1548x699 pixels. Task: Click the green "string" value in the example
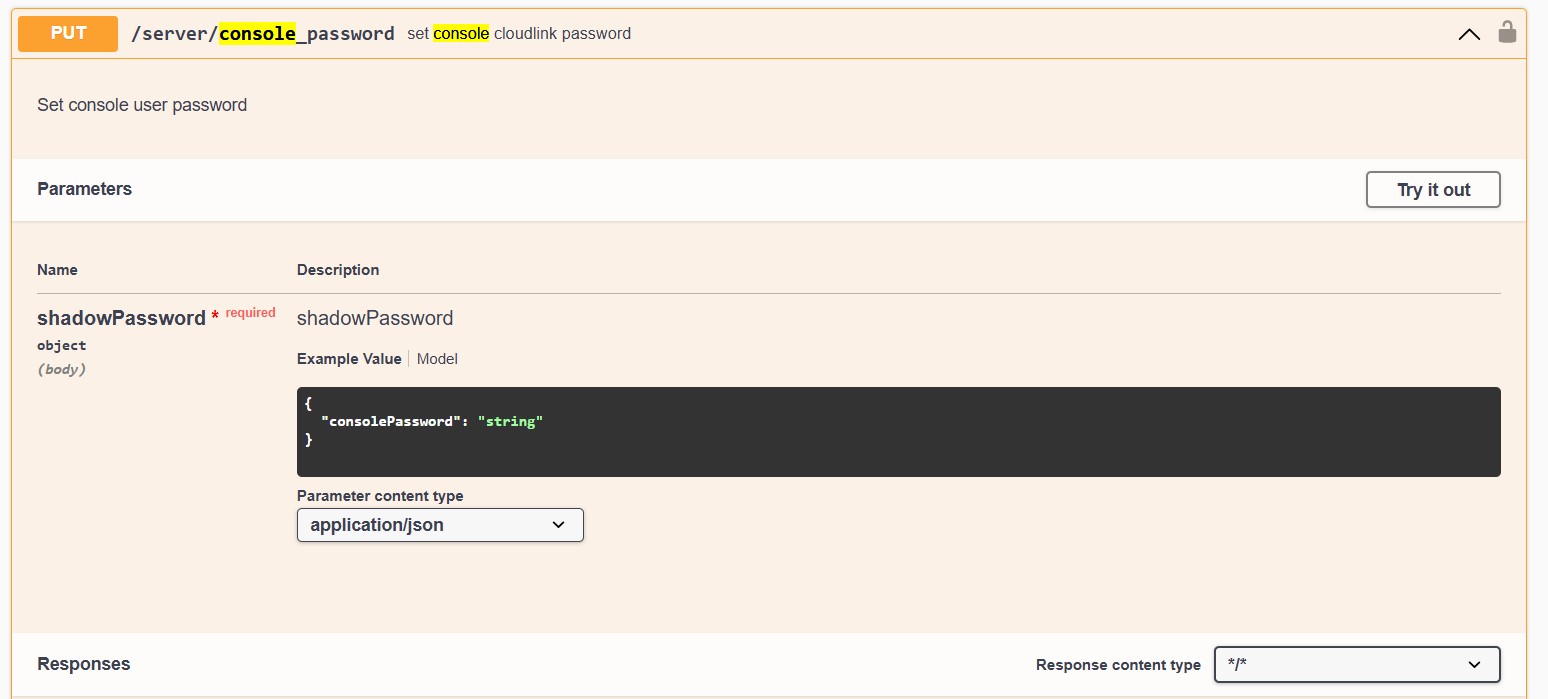[x=510, y=422]
